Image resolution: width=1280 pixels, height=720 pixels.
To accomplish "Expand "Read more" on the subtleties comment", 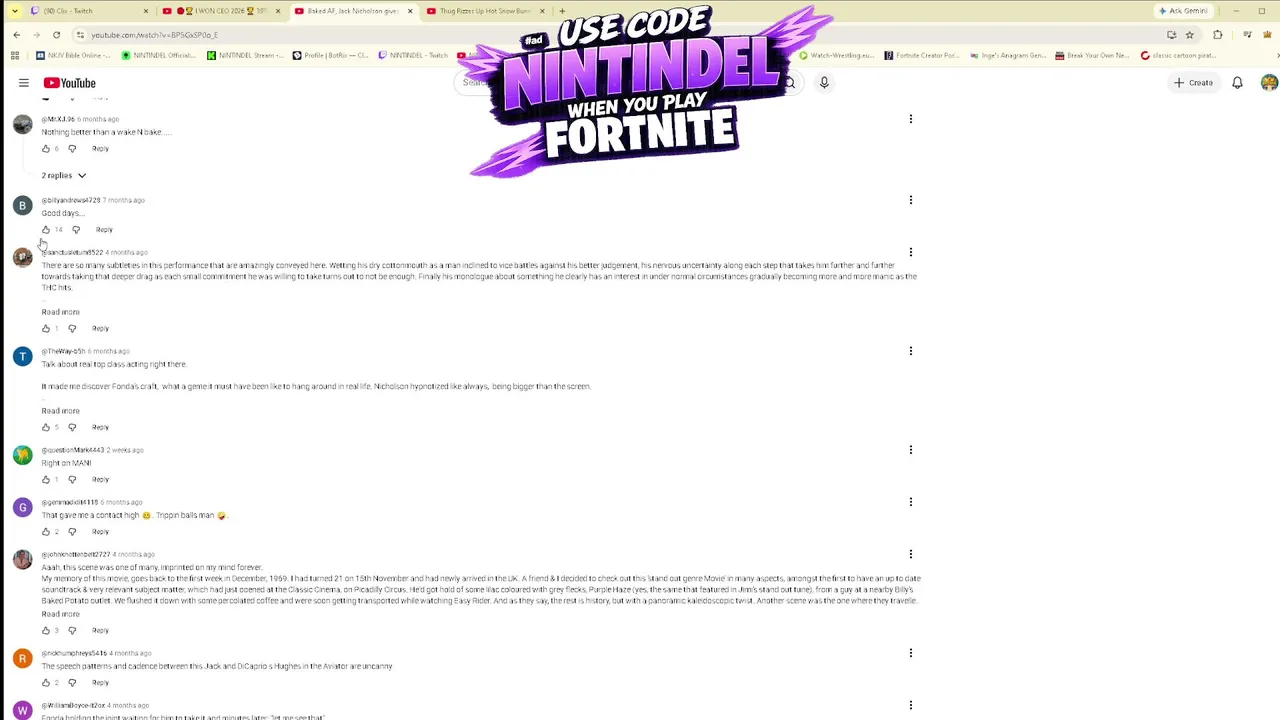I will (x=60, y=312).
